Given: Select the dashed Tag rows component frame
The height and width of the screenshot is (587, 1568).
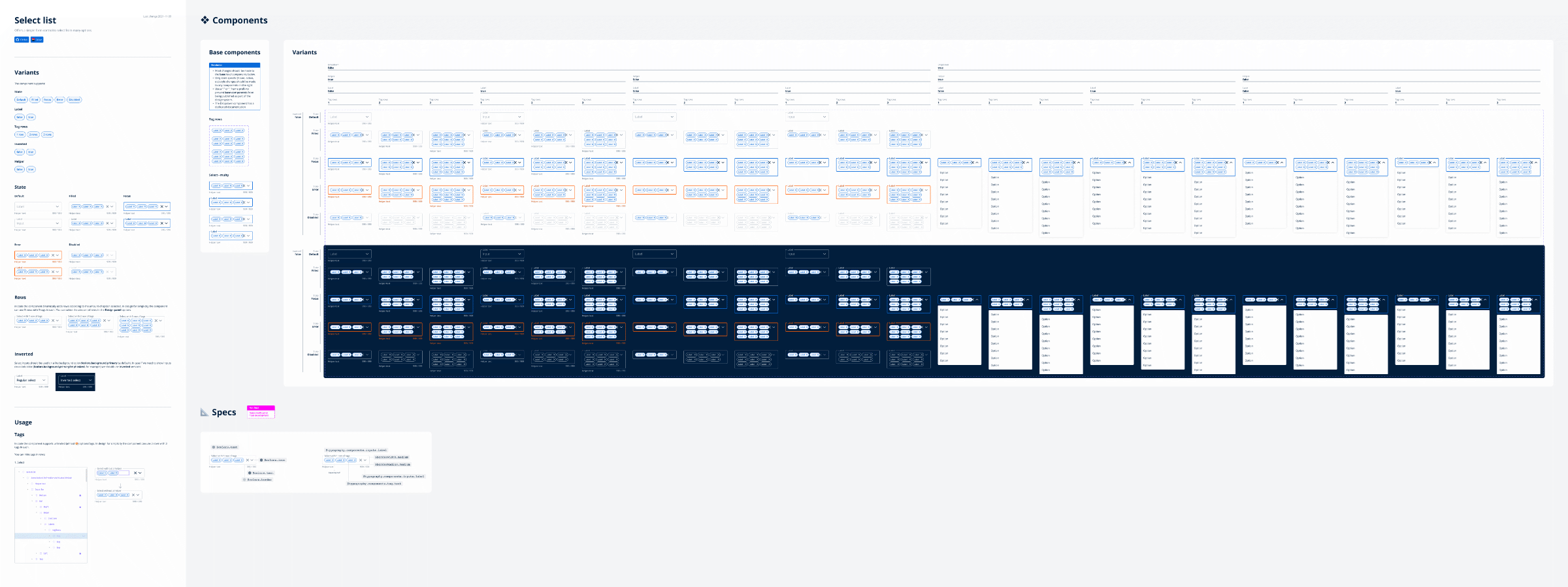Looking at the screenshot, I should pos(229,146).
